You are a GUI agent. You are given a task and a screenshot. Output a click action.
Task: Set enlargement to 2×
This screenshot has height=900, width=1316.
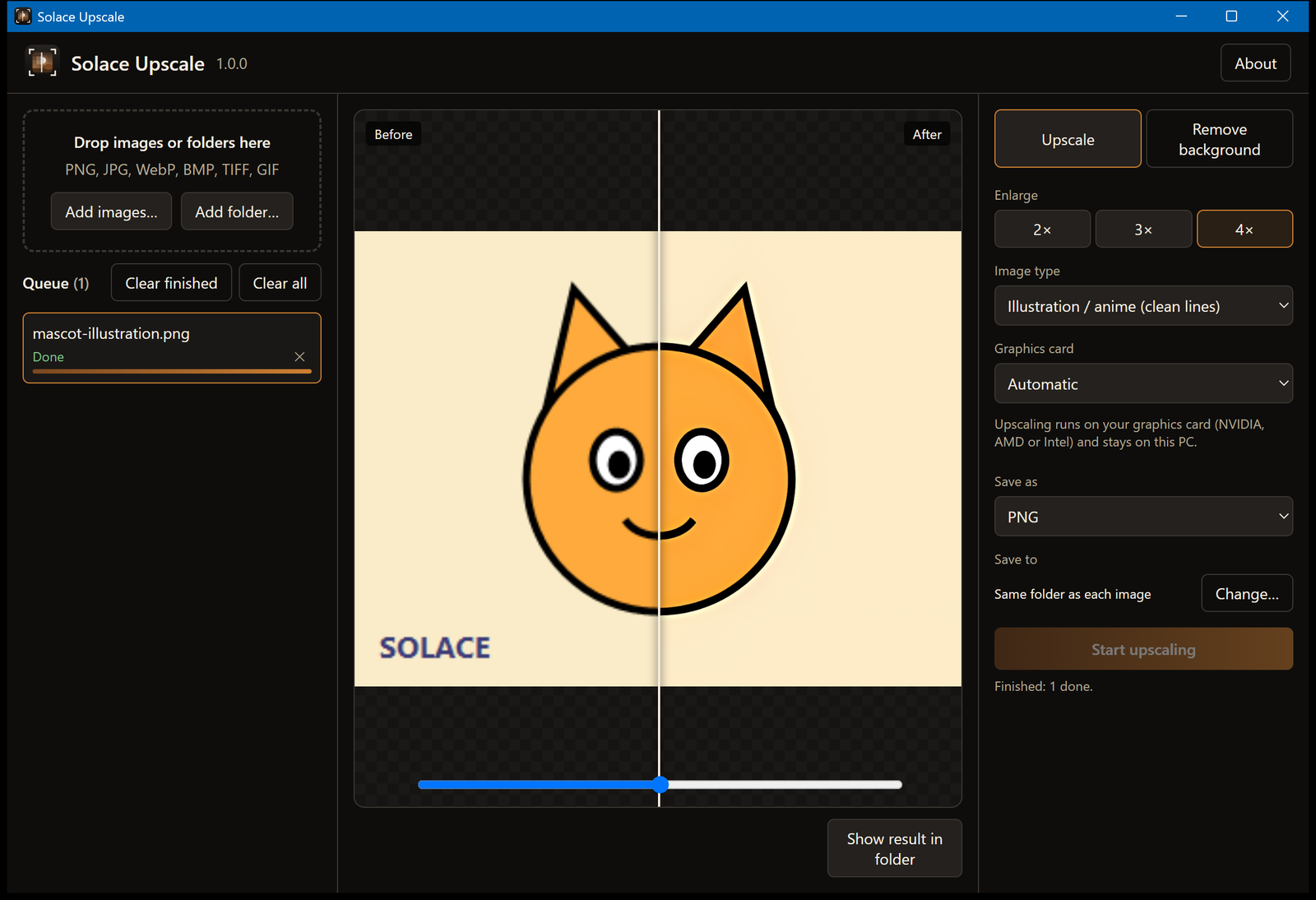[x=1042, y=229]
